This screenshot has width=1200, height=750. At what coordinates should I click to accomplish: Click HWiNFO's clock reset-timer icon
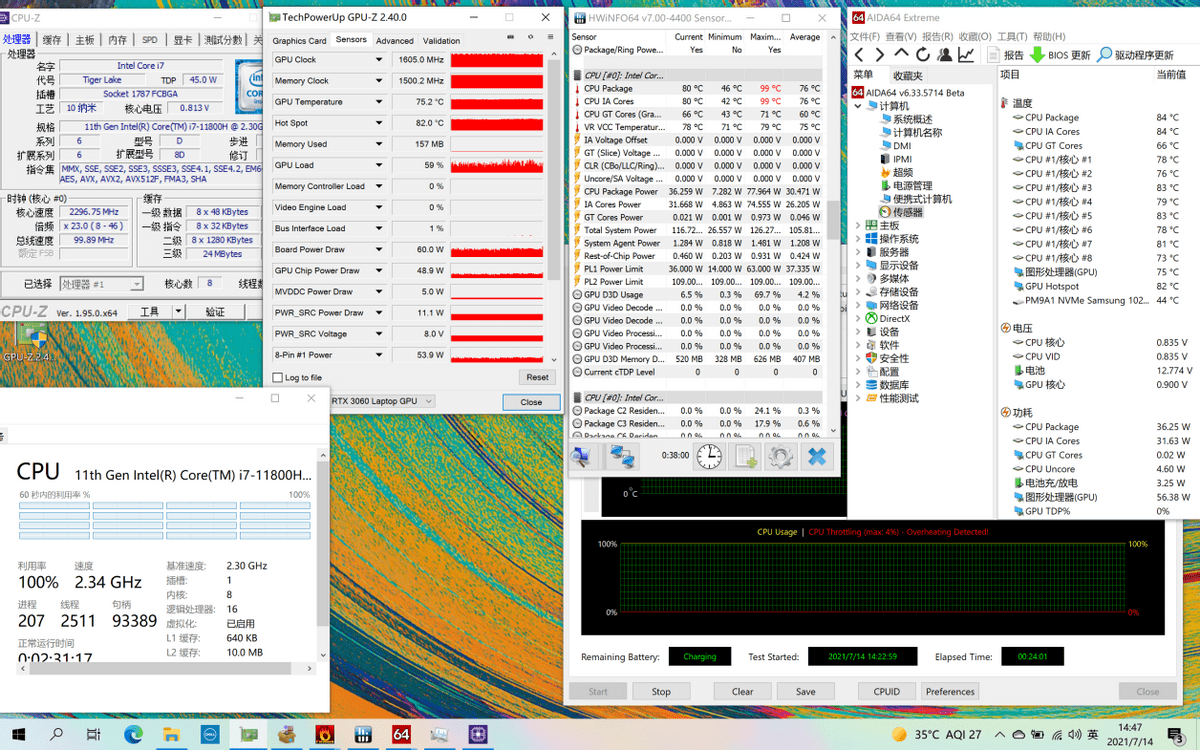pyautogui.click(x=709, y=457)
